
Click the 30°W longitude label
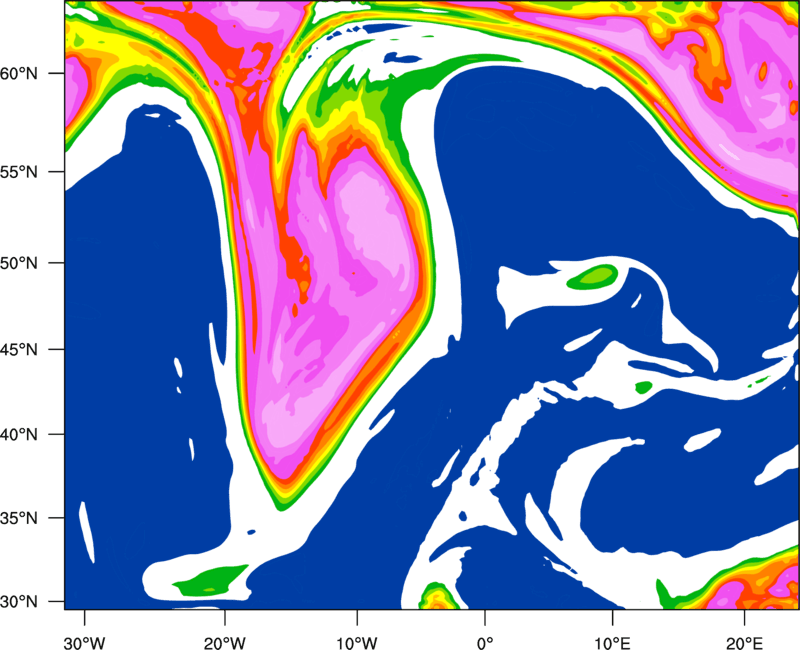[x=84, y=643]
